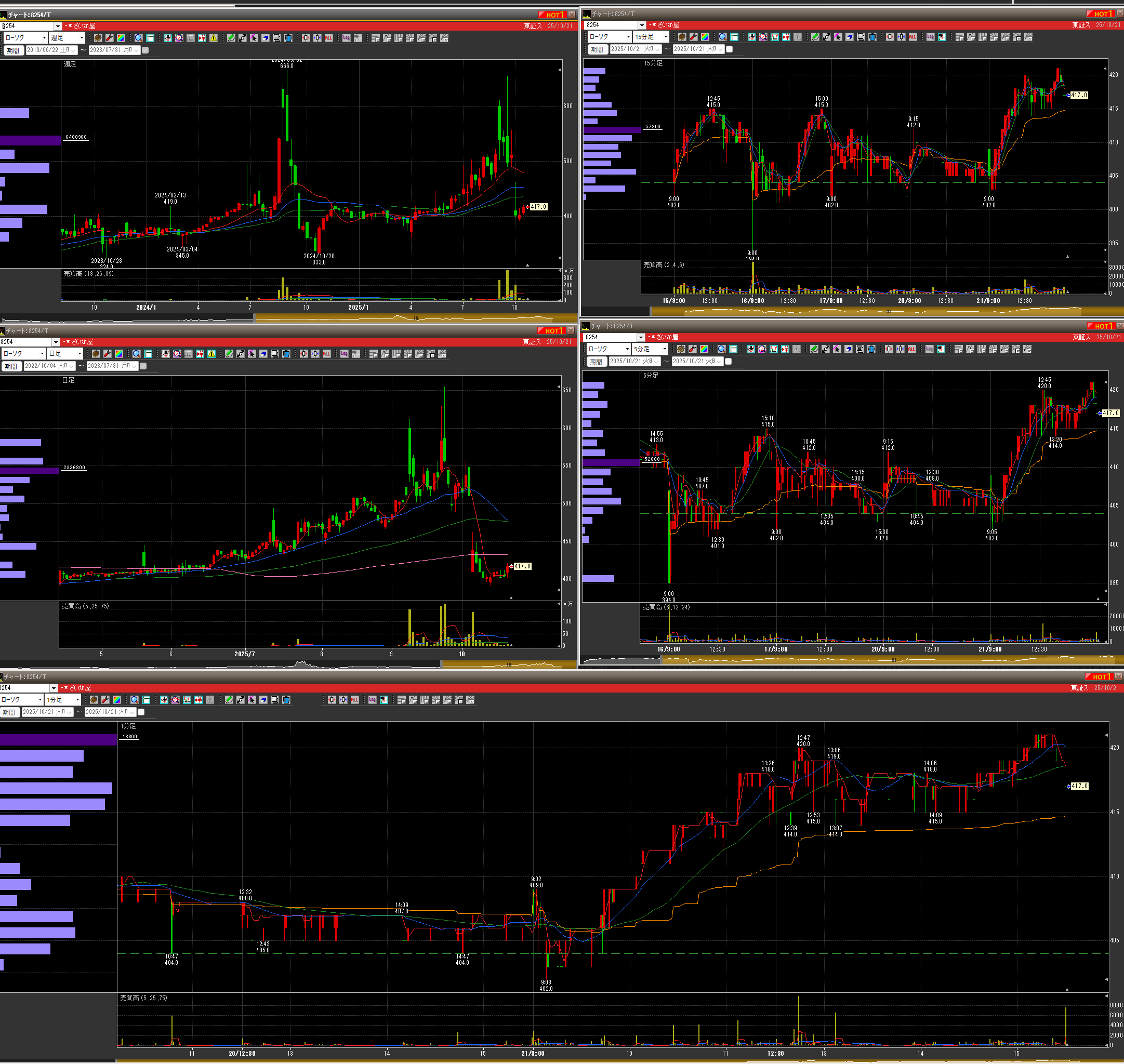Click the magnifier icon in the weekly chart toolbar

click(x=138, y=38)
